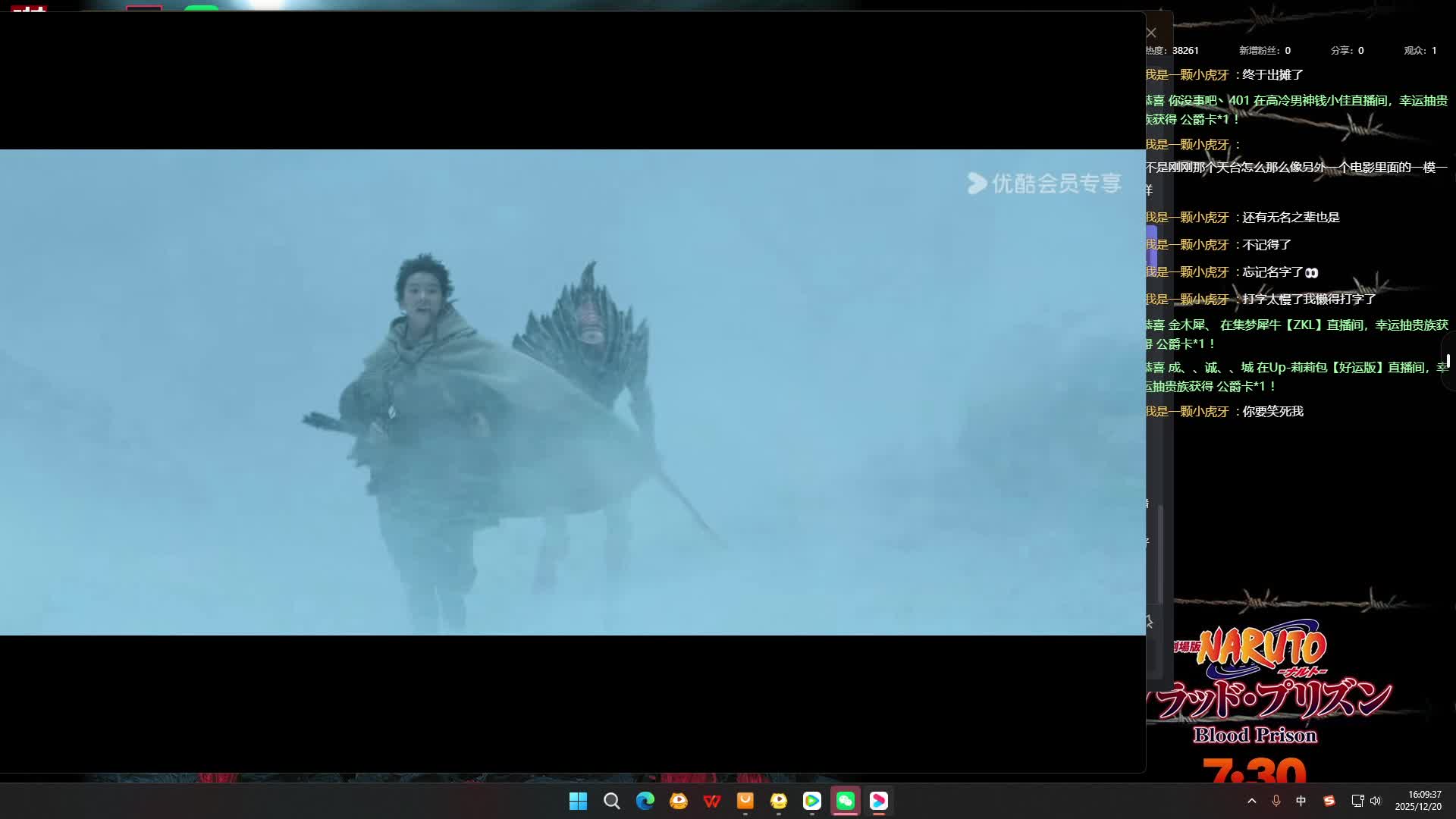Open the Windows Start menu
The image size is (1456, 819).
(x=578, y=801)
